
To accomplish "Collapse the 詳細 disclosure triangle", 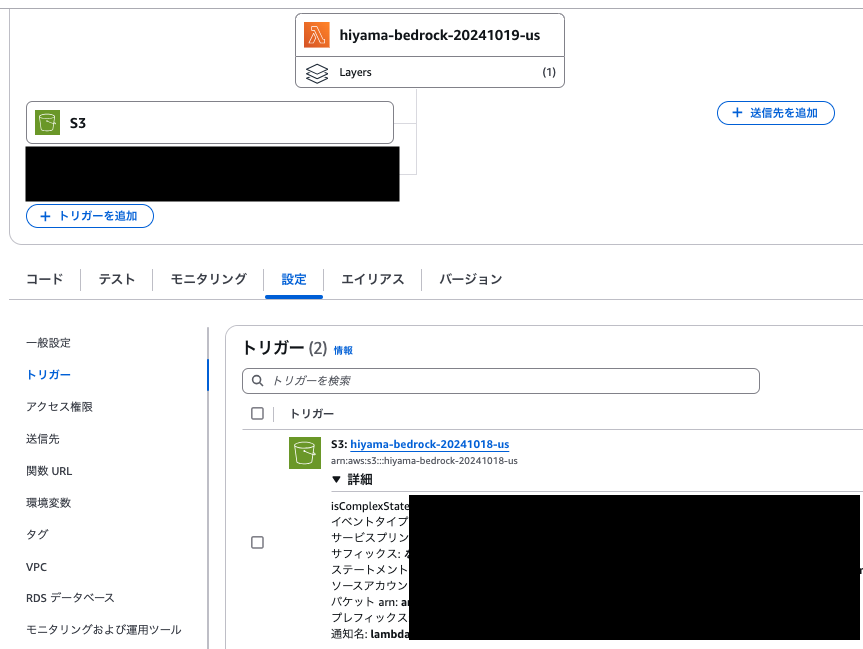I will pyautogui.click(x=337, y=478).
